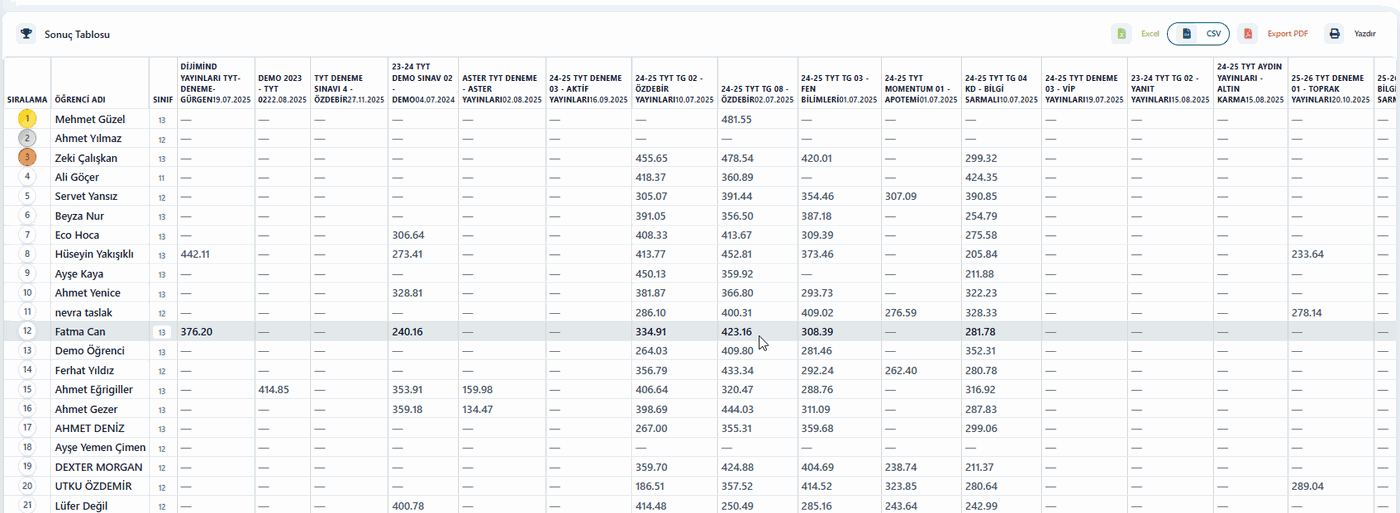Click class badge 11 for Ali Göçer
The image size is (1400, 513).
click(x=162, y=177)
